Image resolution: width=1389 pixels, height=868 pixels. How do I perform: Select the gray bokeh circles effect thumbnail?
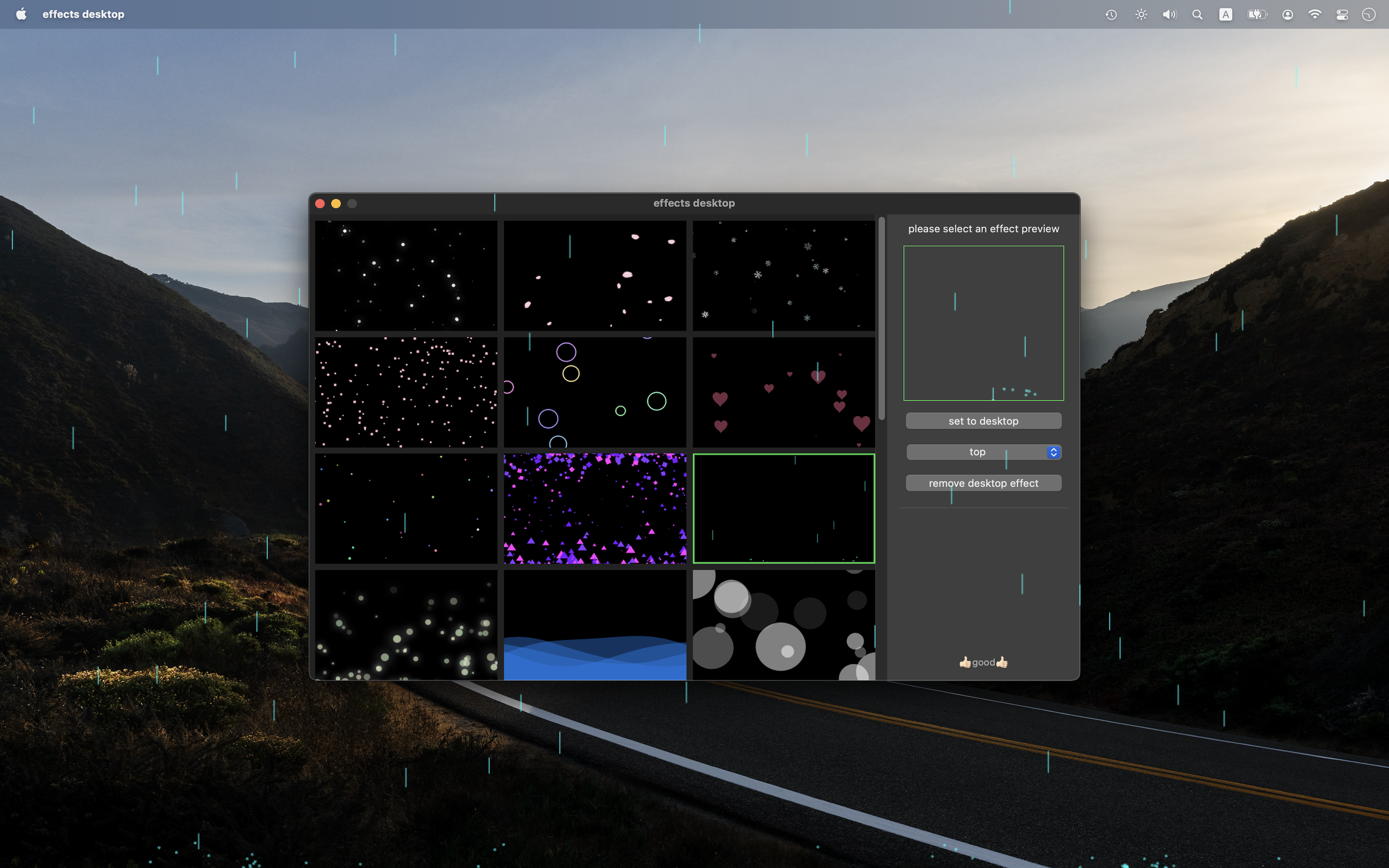point(783,625)
